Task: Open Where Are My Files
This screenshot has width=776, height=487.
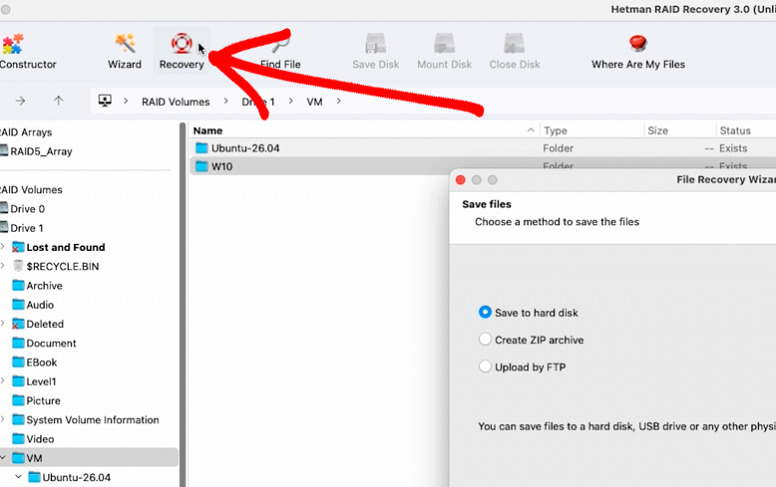Action: (x=638, y=51)
